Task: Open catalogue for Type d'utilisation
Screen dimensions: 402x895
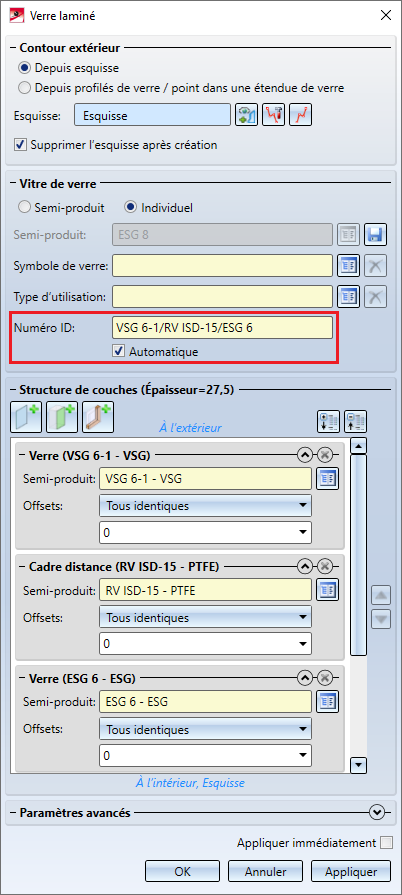Action: 348,296
